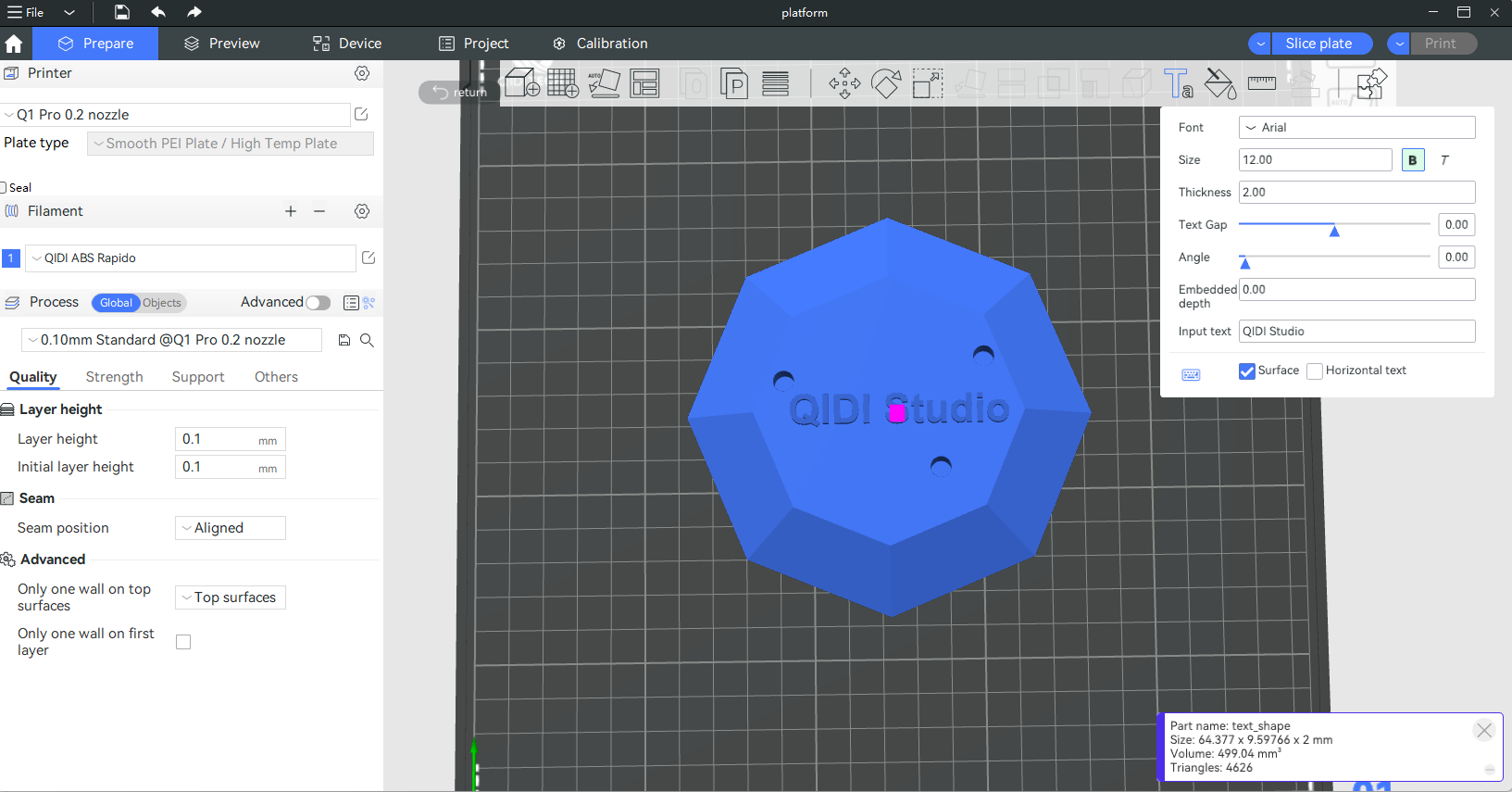Select the Auto orient tool
Image resolution: width=1512 pixels, height=792 pixels.
click(604, 83)
